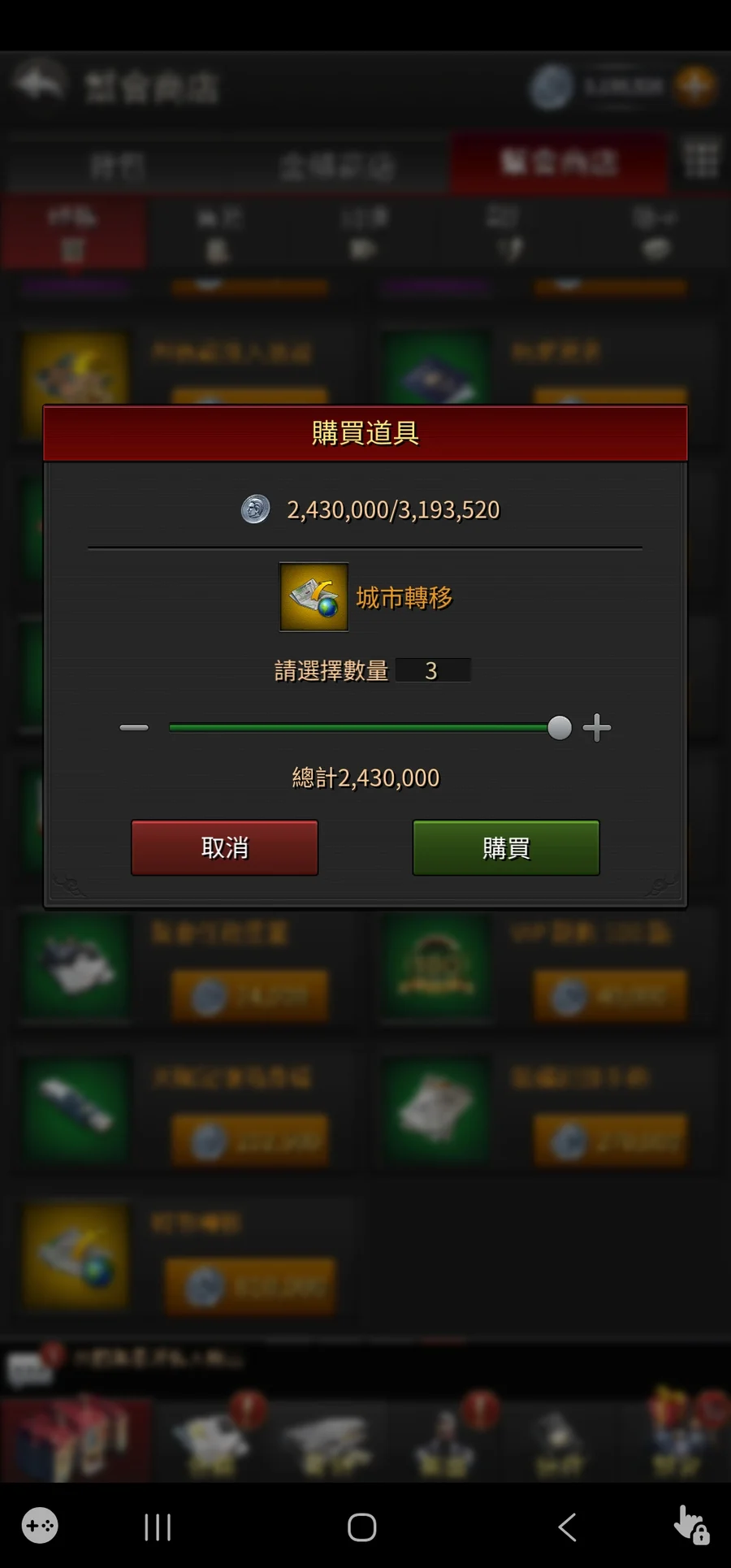This screenshot has height=1568, width=731.
Task: Click the minus quantity button
Action: click(134, 728)
